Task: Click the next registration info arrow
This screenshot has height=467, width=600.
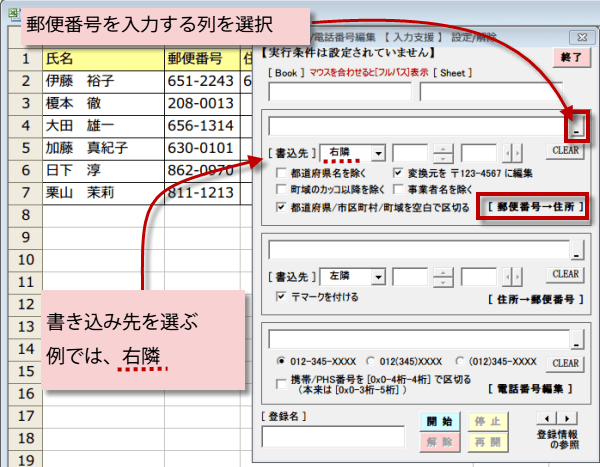Action: 567,418
